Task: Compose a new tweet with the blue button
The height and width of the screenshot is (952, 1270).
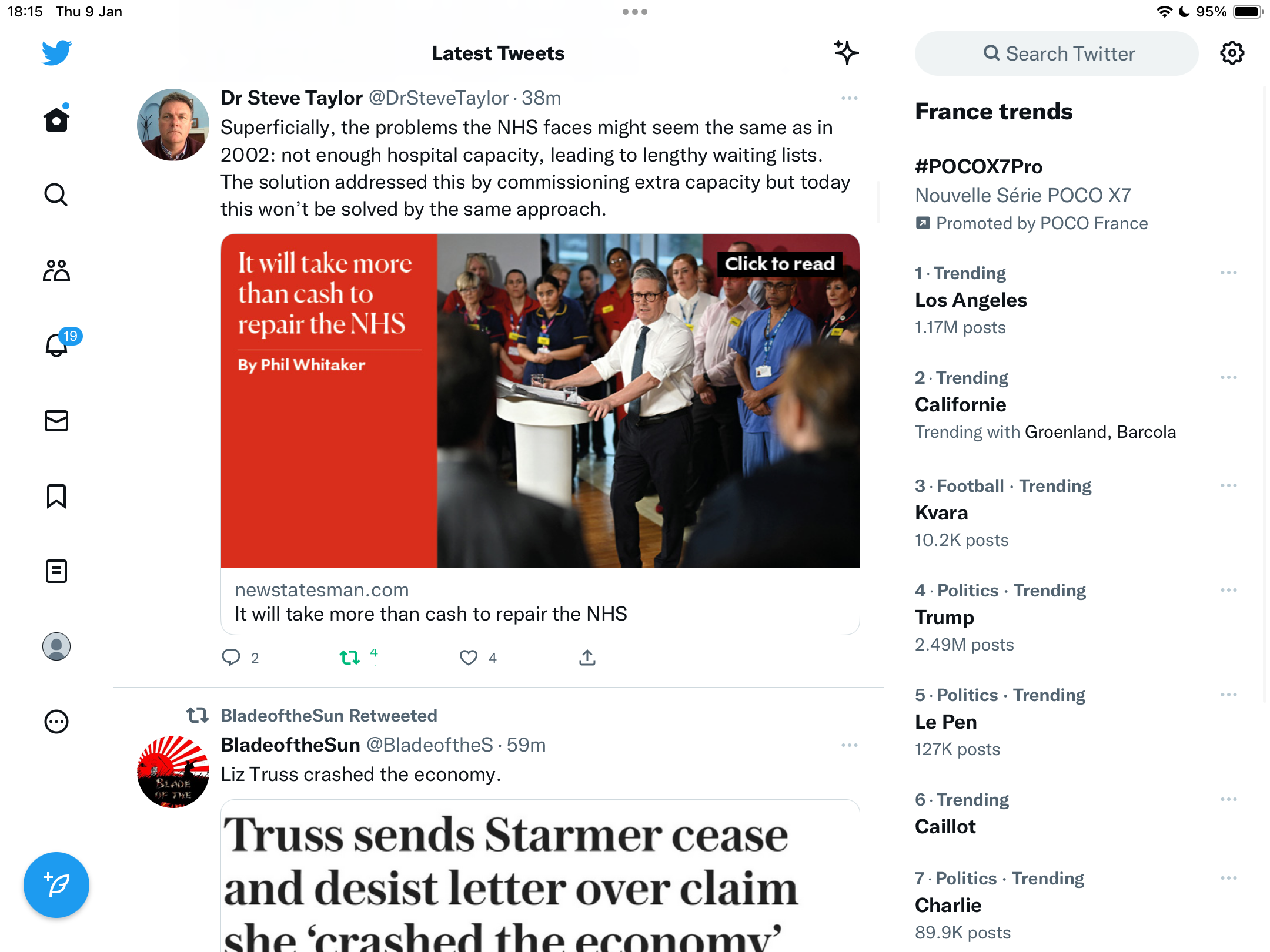Action: 56,884
